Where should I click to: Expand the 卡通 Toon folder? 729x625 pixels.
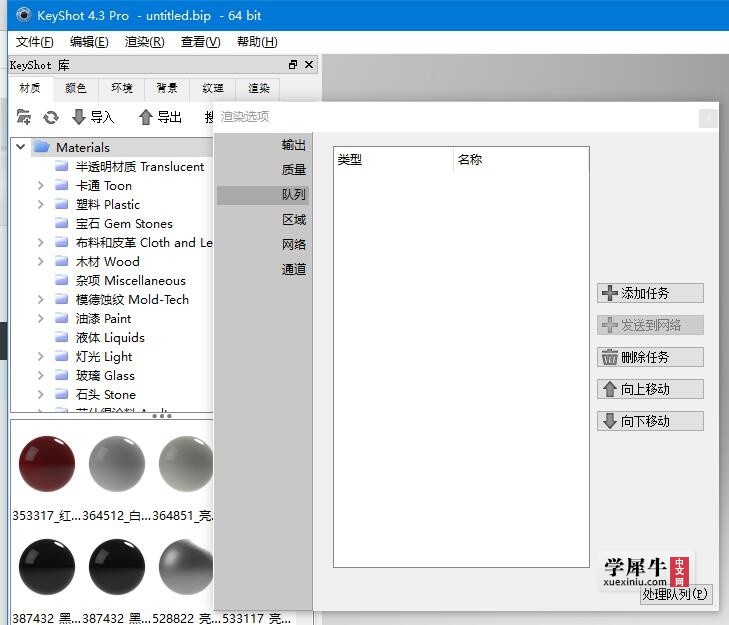[40, 186]
